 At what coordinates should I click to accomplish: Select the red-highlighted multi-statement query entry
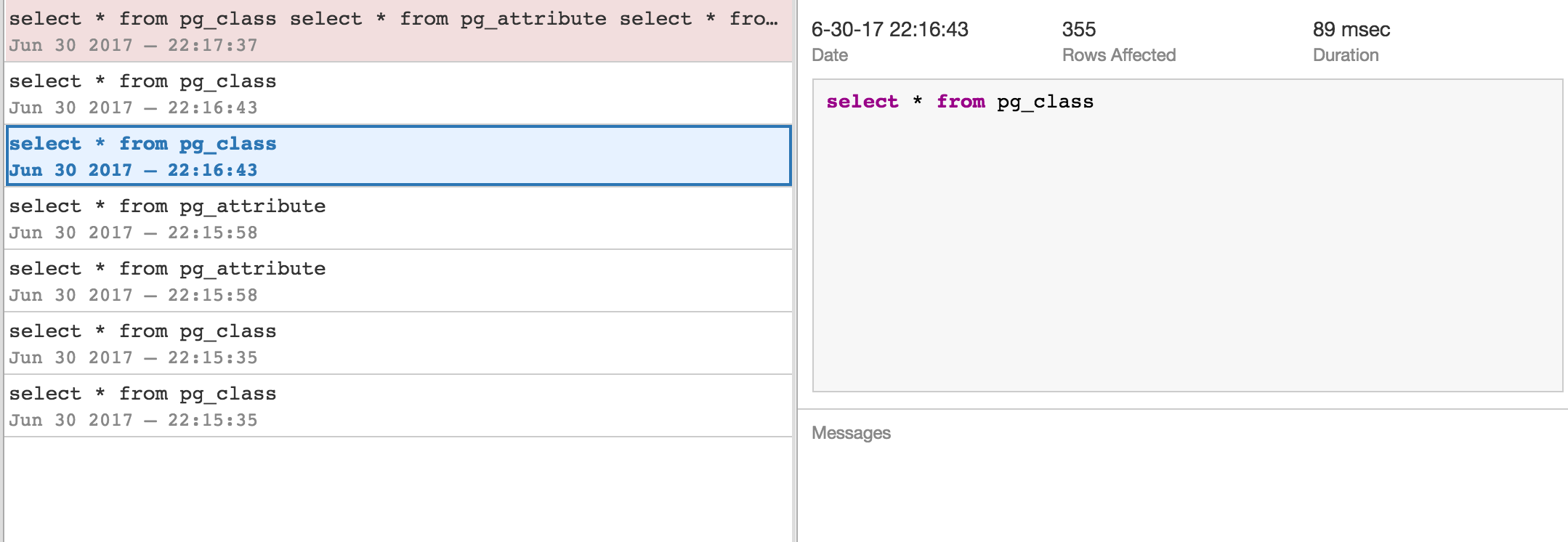(x=397, y=31)
